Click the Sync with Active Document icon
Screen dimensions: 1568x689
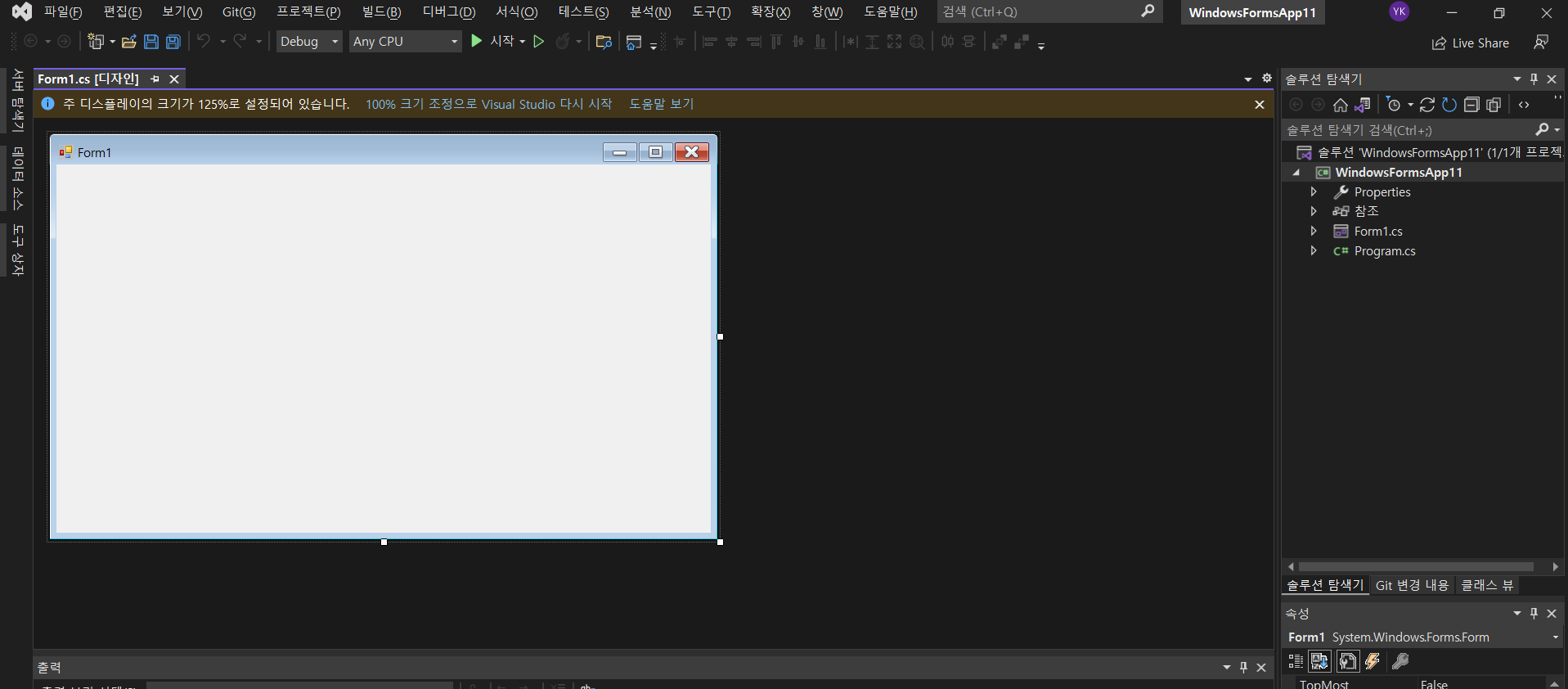pyautogui.click(x=1427, y=105)
